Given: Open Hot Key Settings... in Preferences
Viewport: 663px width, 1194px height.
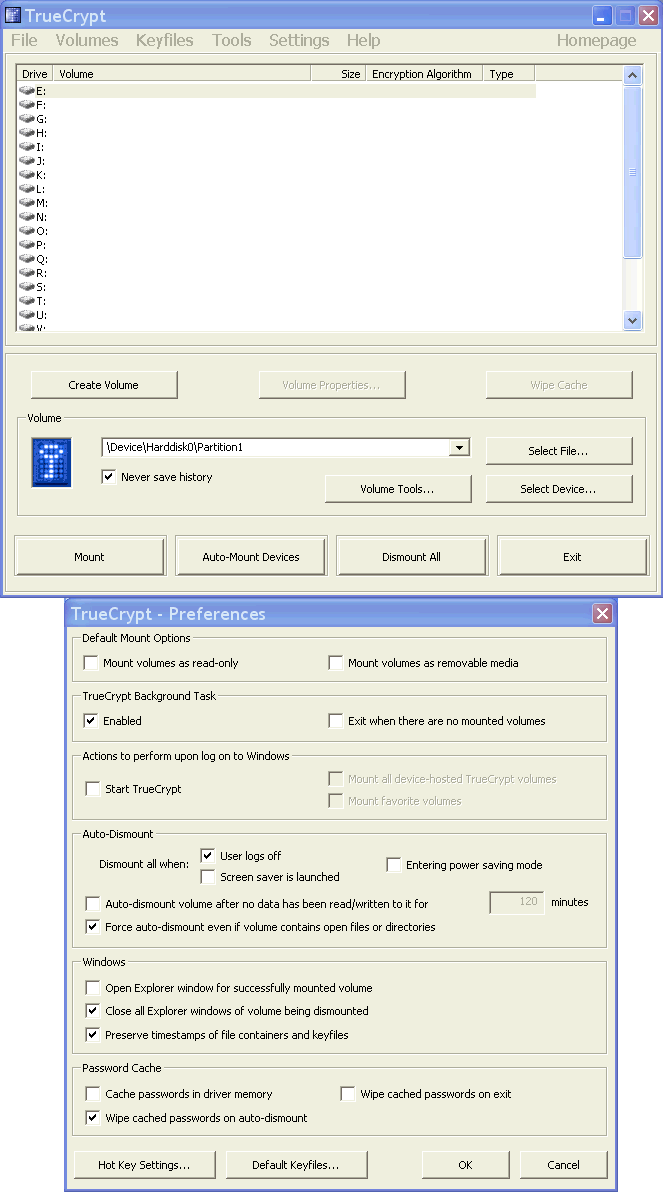Looking at the screenshot, I should (144, 1165).
